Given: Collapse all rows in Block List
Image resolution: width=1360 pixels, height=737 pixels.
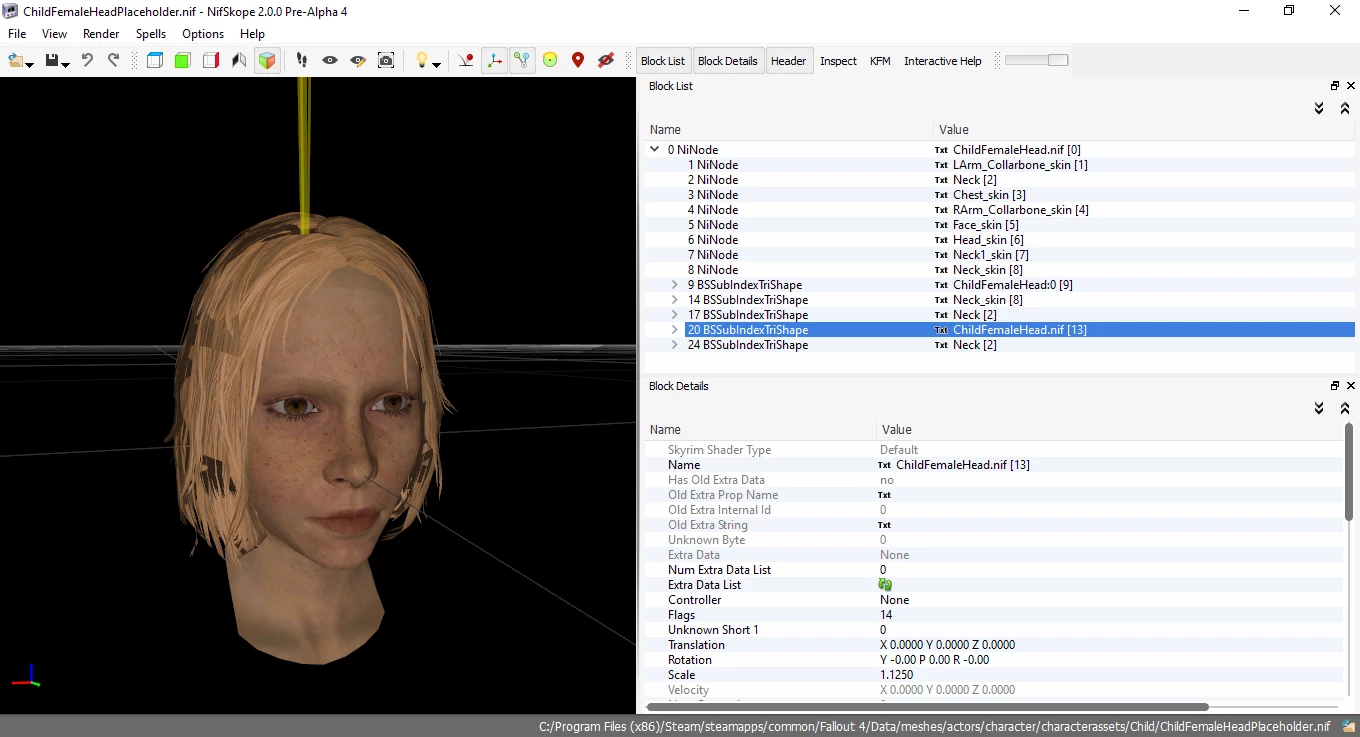Looking at the screenshot, I should [1345, 108].
